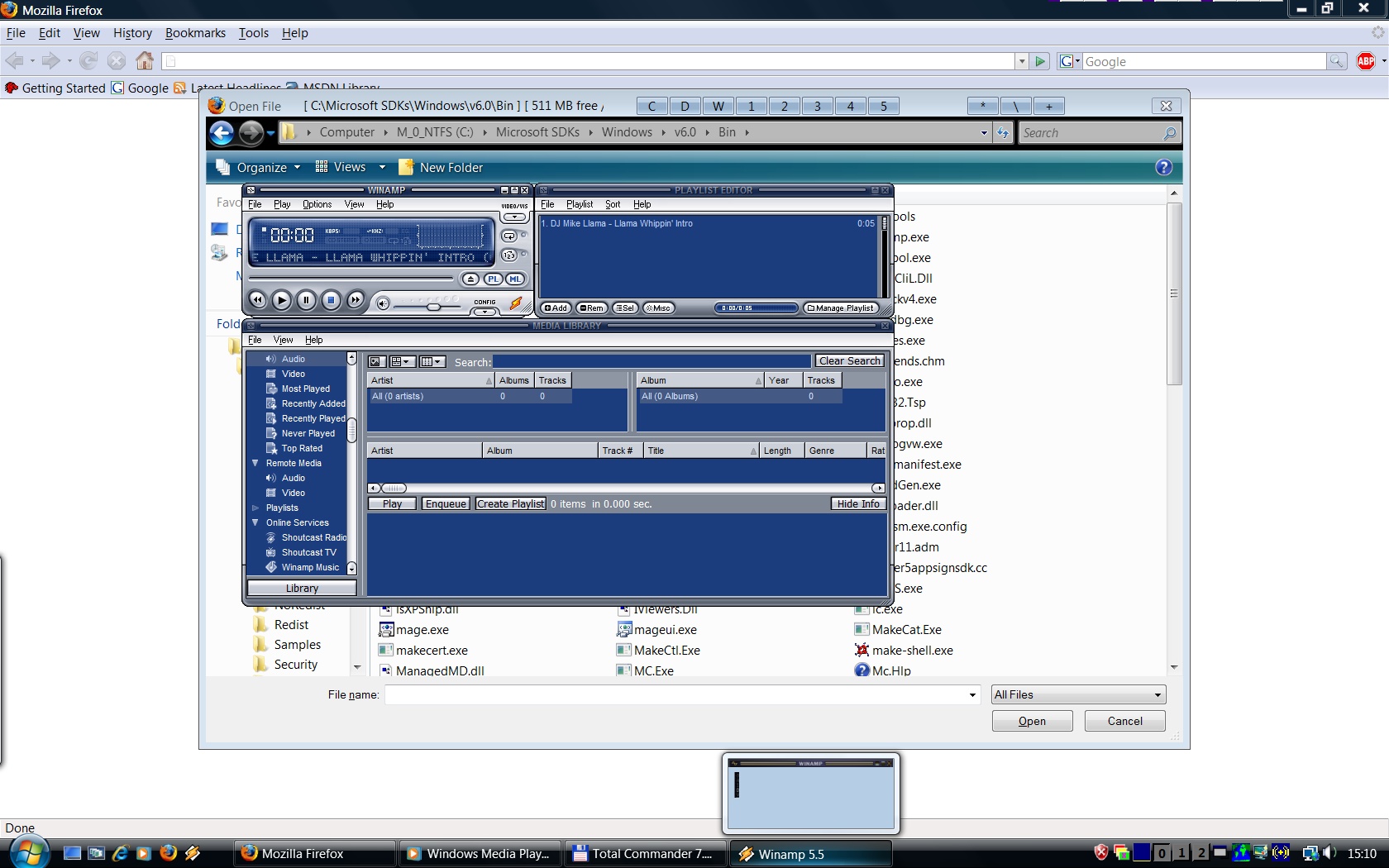Image resolution: width=1389 pixels, height=868 pixels.
Task: Select Top Rated in the media library
Action: click(302, 448)
